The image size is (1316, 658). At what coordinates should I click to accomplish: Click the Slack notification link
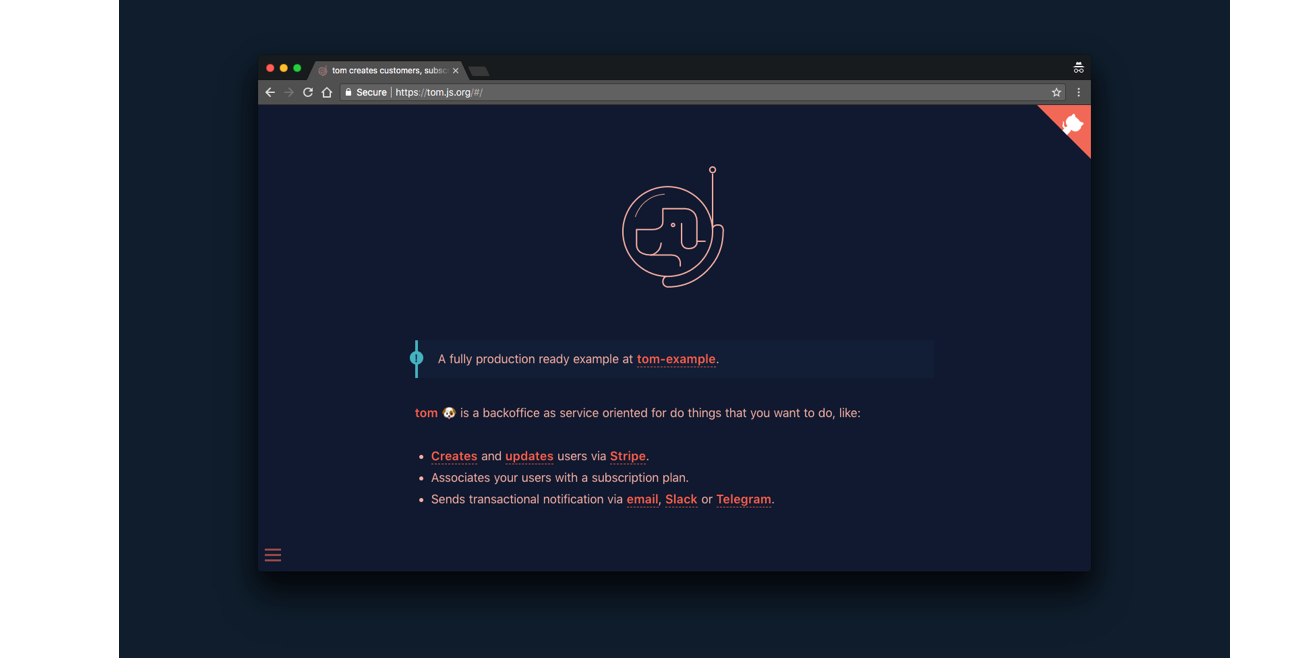pyautogui.click(x=681, y=499)
